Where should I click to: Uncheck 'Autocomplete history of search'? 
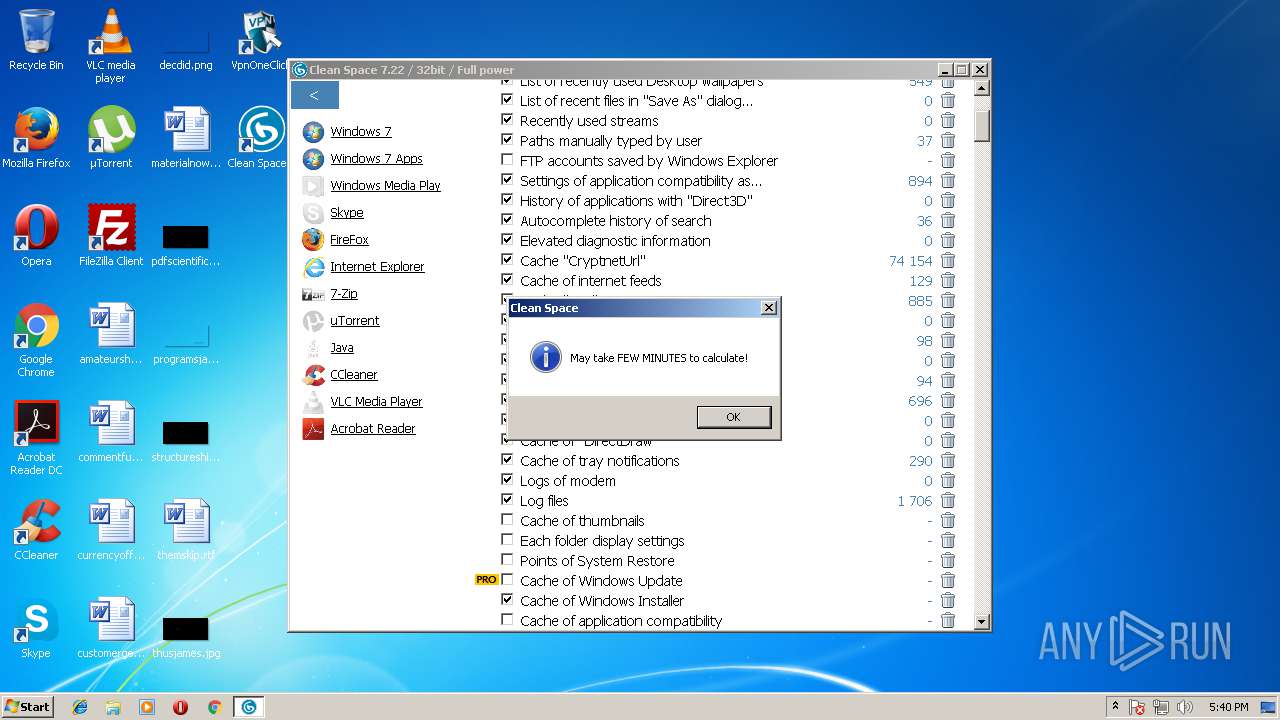tap(507, 220)
